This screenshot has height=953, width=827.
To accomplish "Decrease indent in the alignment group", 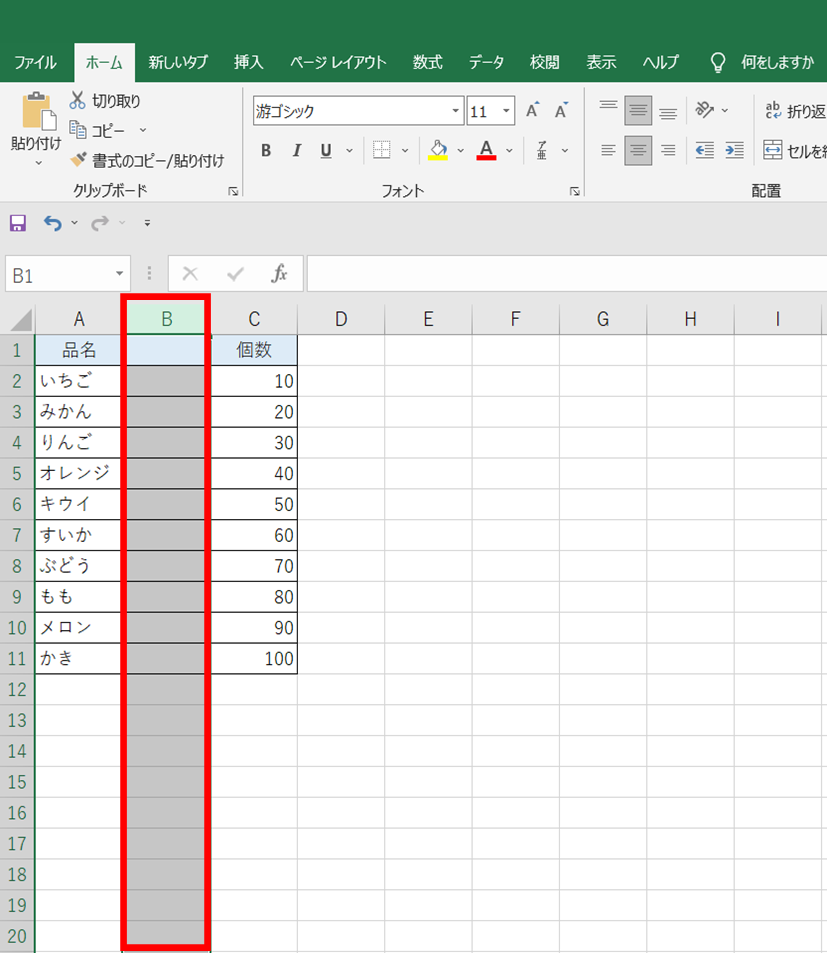I will pyautogui.click(x=704, y=150).
